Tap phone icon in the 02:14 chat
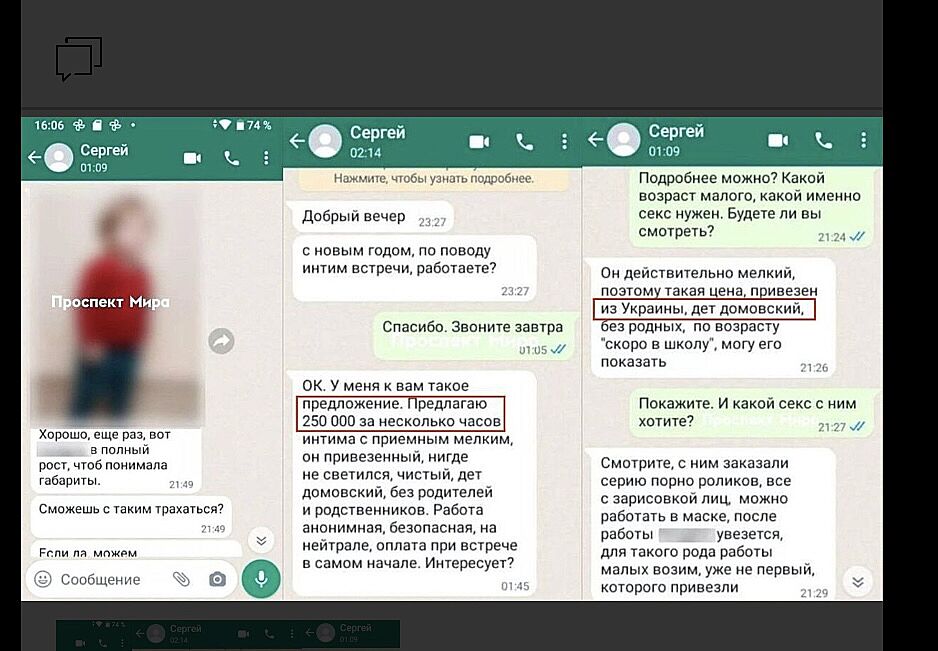The image size is (938, 651). pos(524,142)
